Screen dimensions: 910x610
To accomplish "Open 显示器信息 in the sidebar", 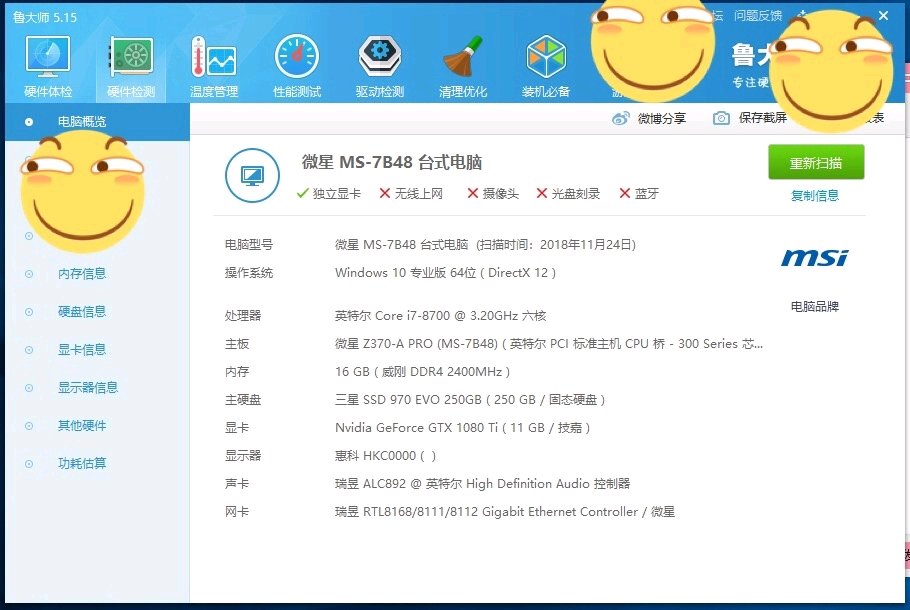I will pos(88,387).
